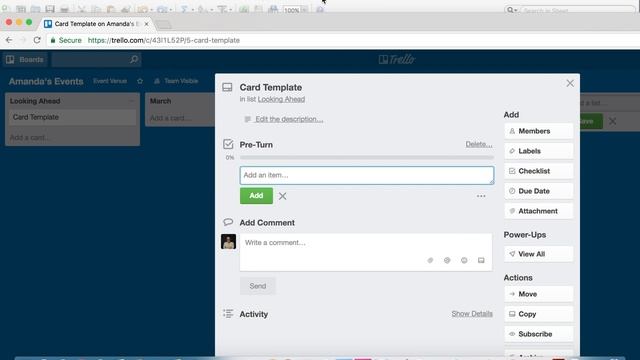The width and height of the screenshot is (640, 360).
Task: Click Edit the description link
Action: pyautogui.click(x=289, y=119)
